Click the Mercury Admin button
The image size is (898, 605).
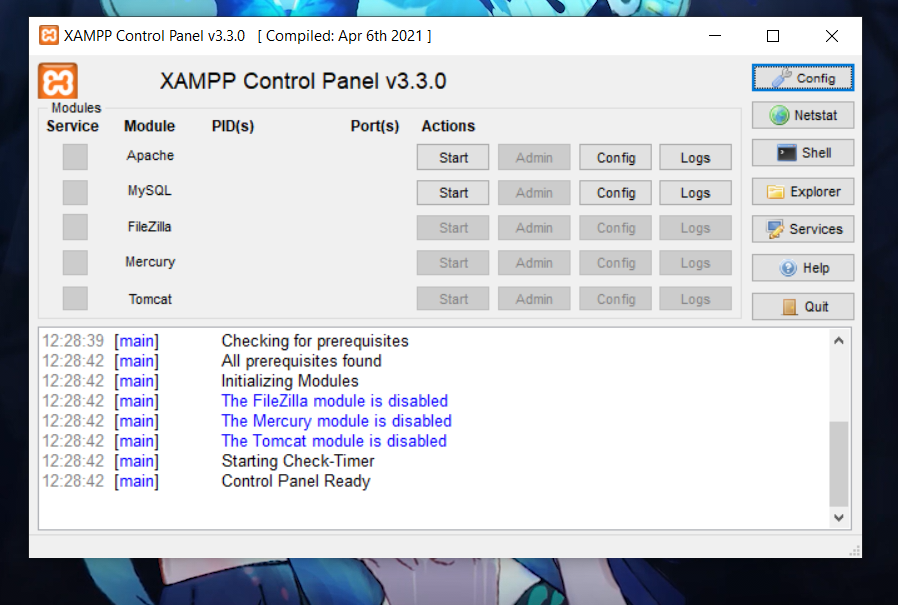pyautogui.click(x=534, y=263)
